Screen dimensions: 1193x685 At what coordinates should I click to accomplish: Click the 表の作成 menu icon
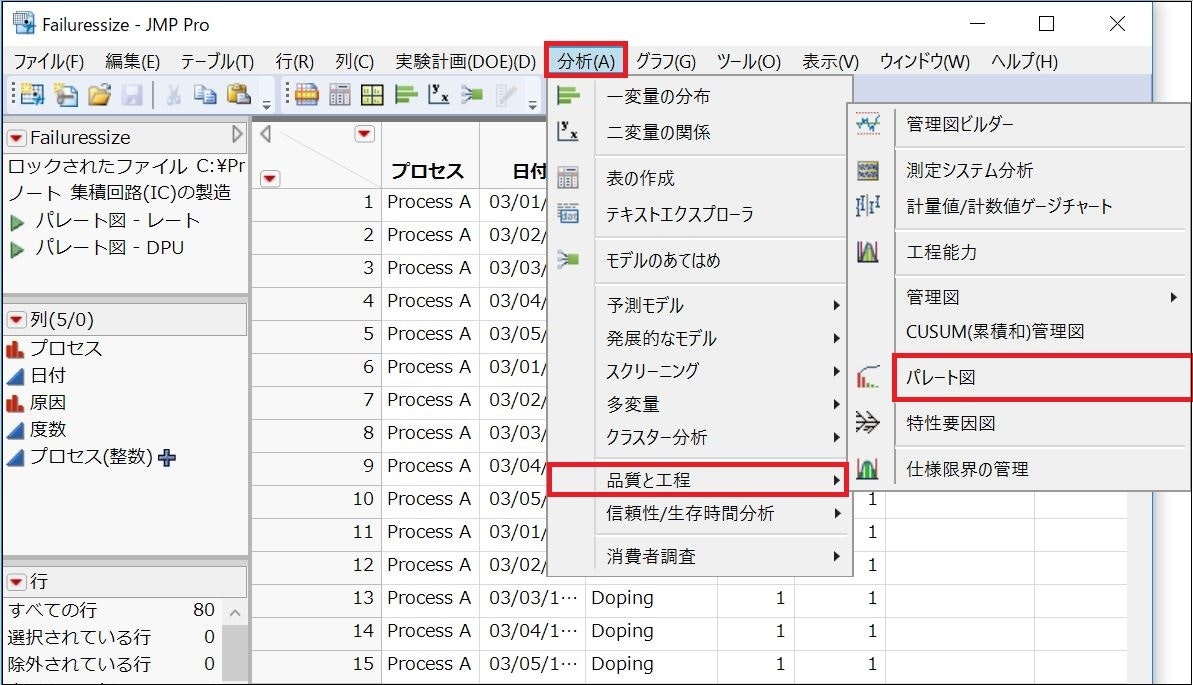coord(568,177)
